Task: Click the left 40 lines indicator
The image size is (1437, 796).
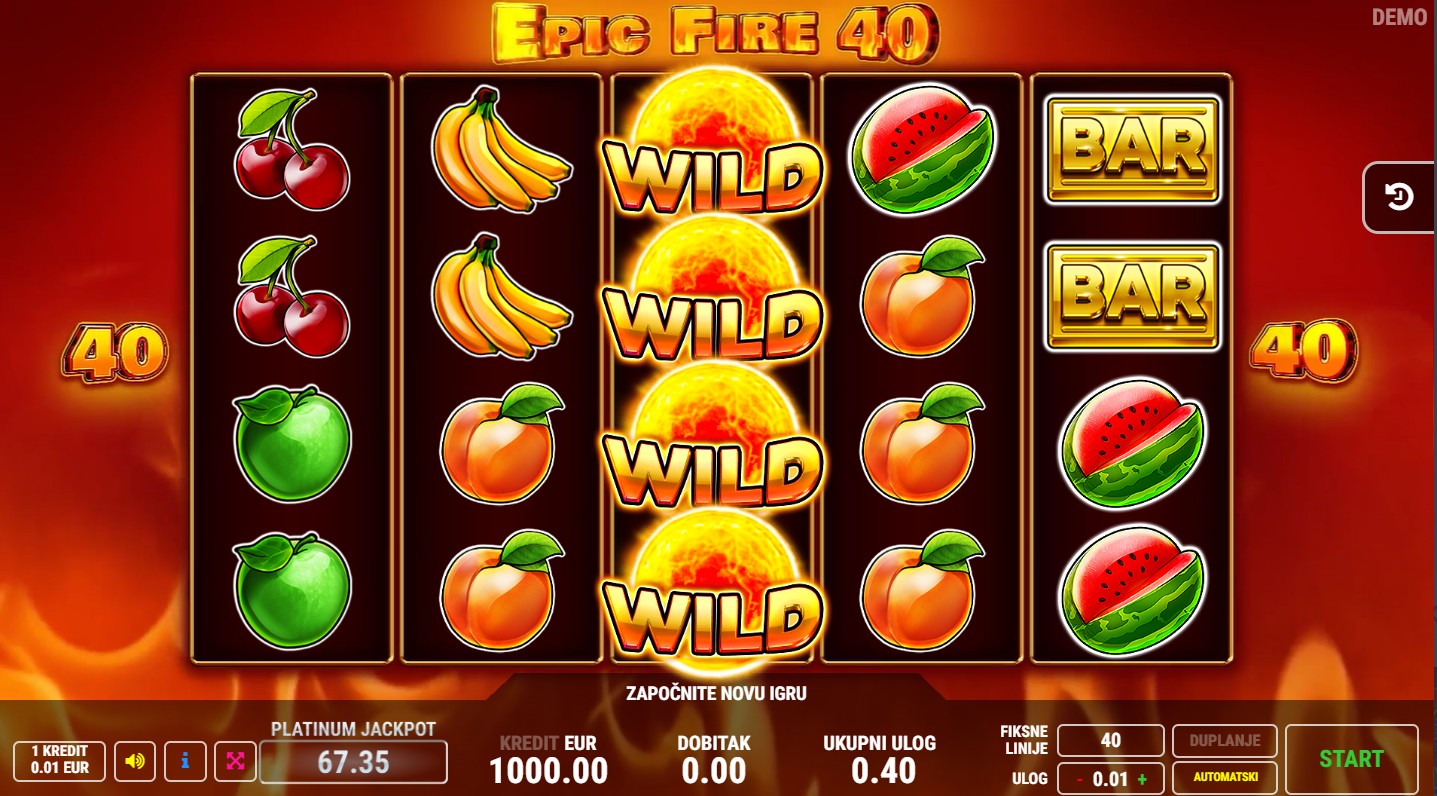Action: point(114,351)
